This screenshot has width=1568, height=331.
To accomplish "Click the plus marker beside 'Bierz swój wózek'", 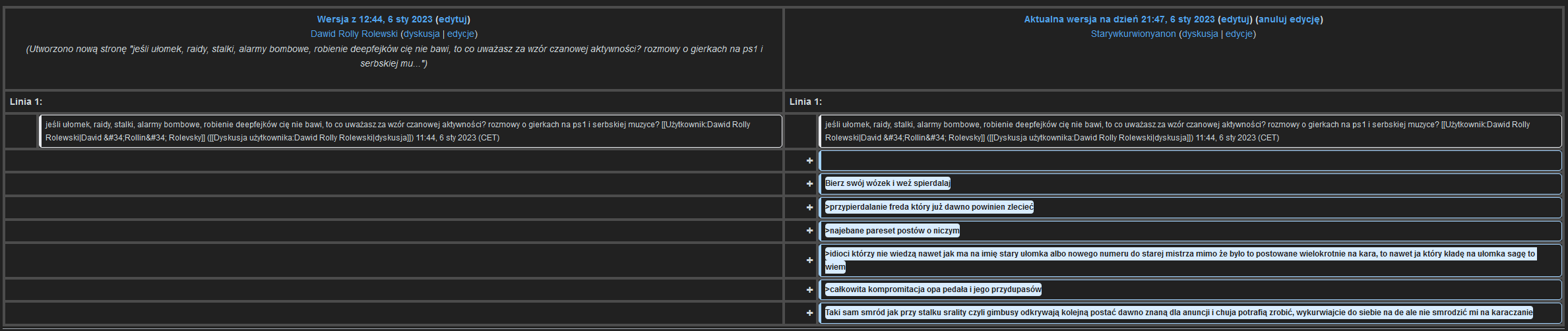I will click(809, 184).
